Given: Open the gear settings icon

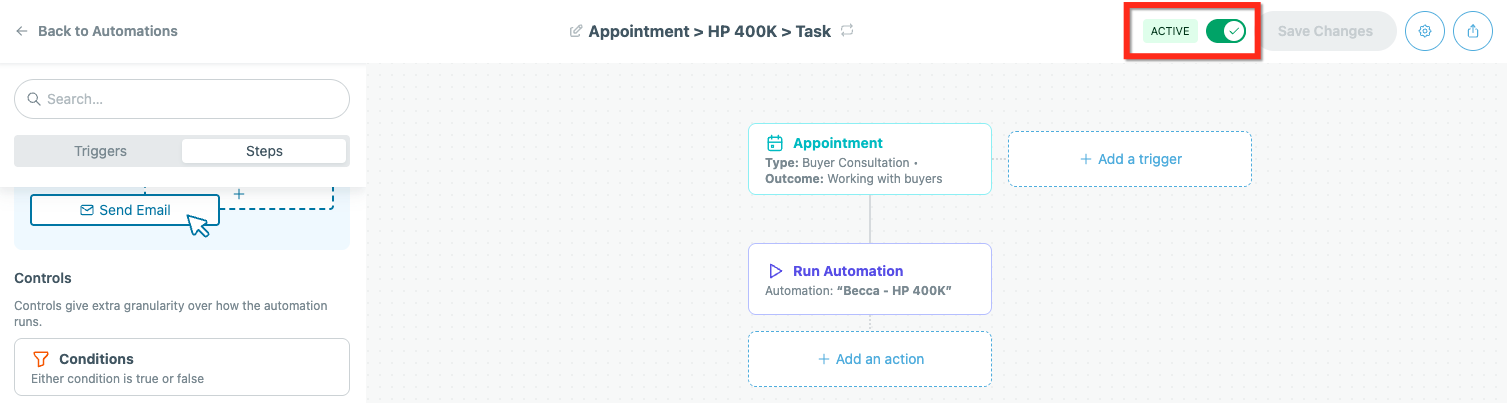Looking at the screenshot, I should (1425, 31).
